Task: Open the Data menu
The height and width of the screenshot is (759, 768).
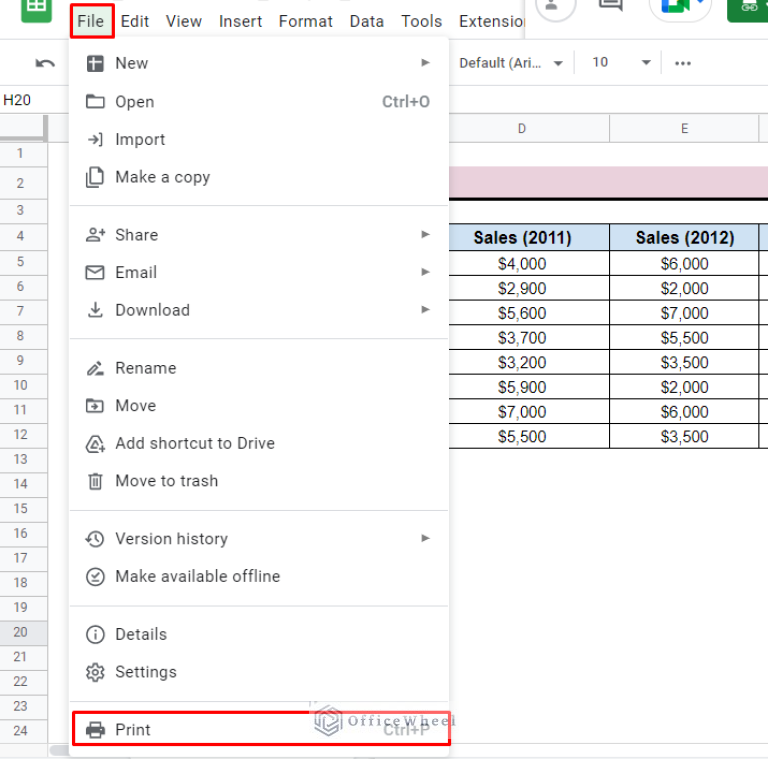Action: [367, 21]
